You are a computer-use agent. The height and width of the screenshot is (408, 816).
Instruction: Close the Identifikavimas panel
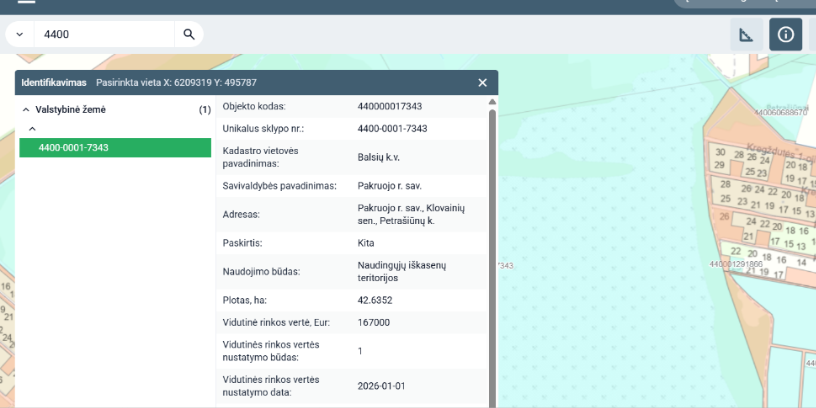[482, 83]
